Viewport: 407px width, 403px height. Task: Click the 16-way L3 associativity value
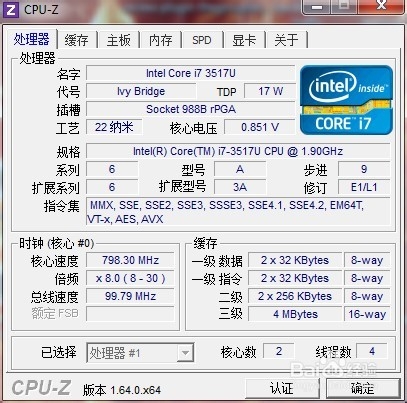pos(367,314)
